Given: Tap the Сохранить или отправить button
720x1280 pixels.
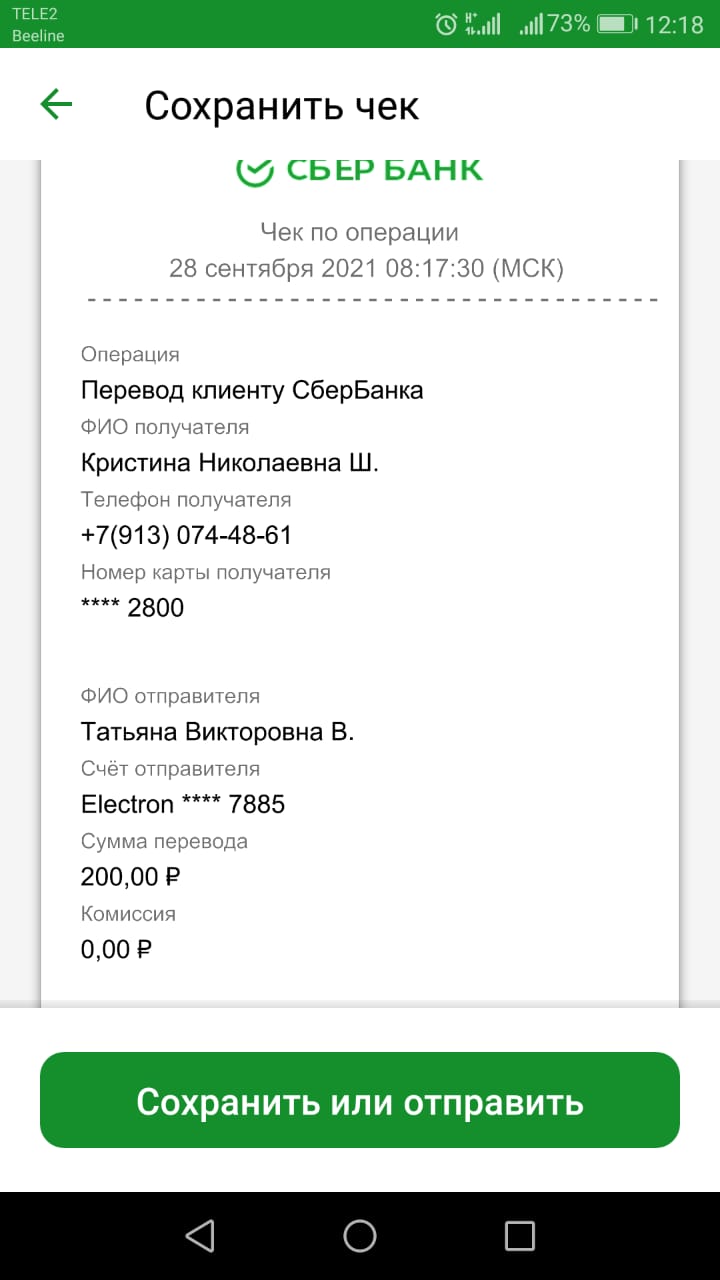Looking at the screenshot, I should point(360,1100).
